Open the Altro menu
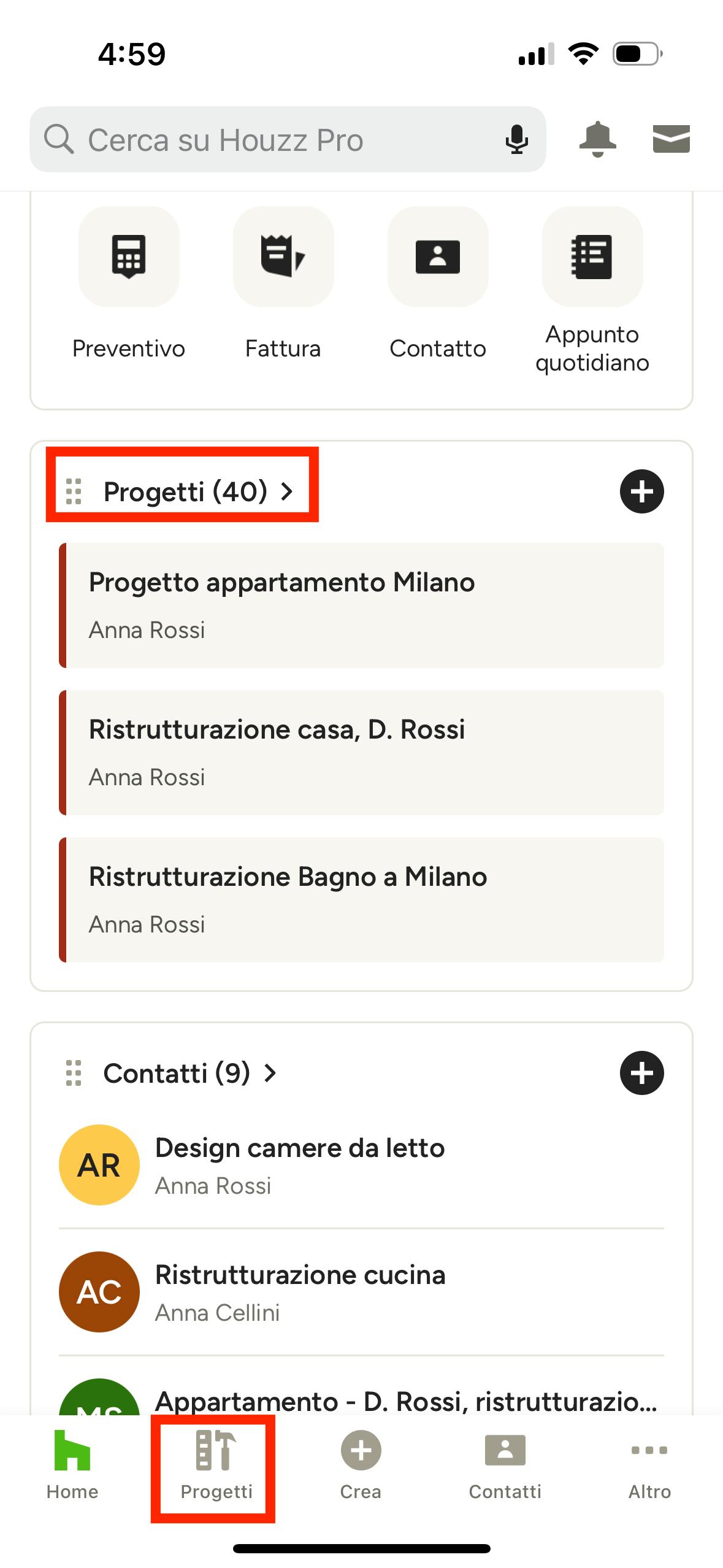 click(x=649, y=1466)
